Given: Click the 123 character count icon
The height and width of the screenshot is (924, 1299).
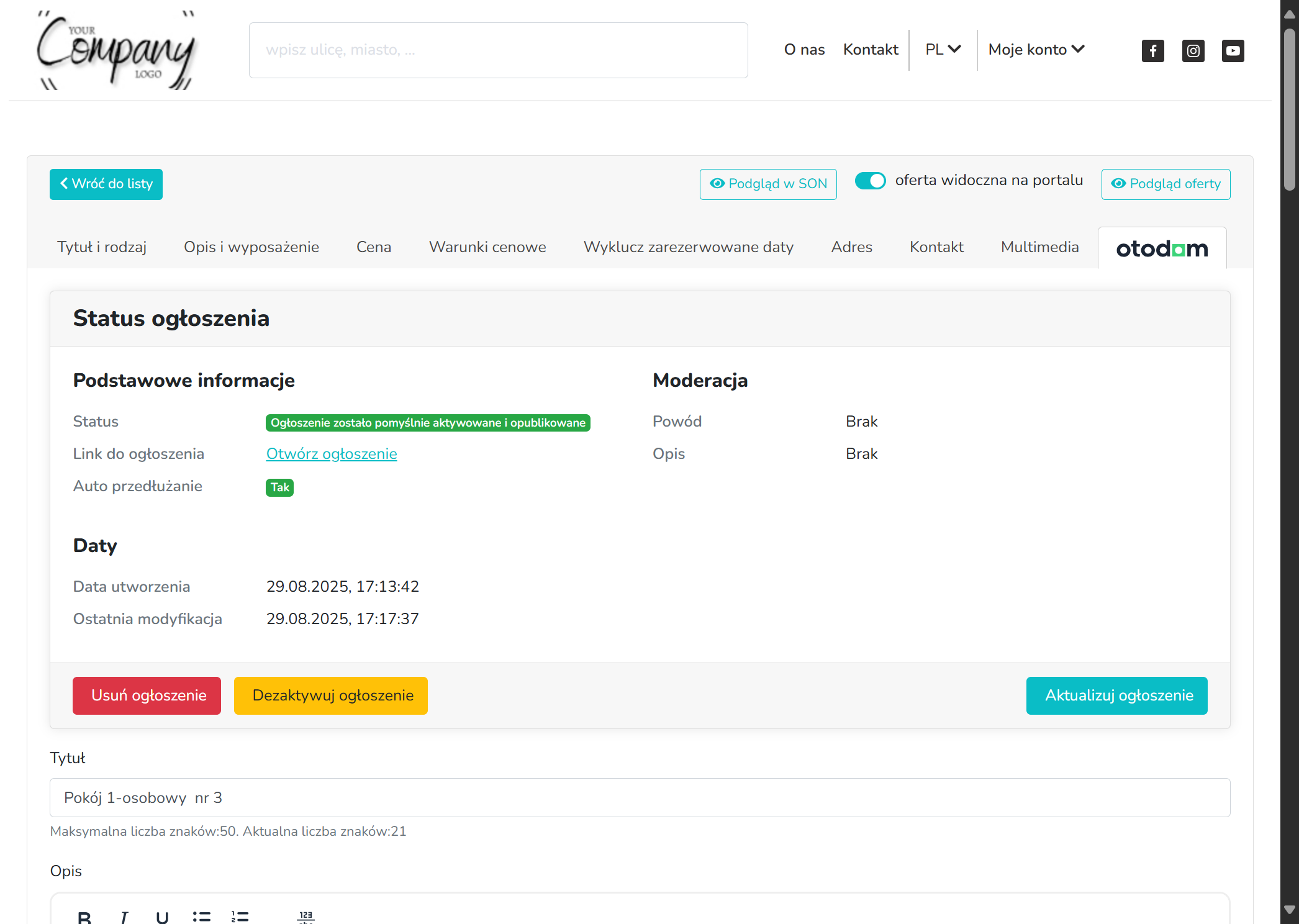Looking at the screenshot, I should (306, 917).
